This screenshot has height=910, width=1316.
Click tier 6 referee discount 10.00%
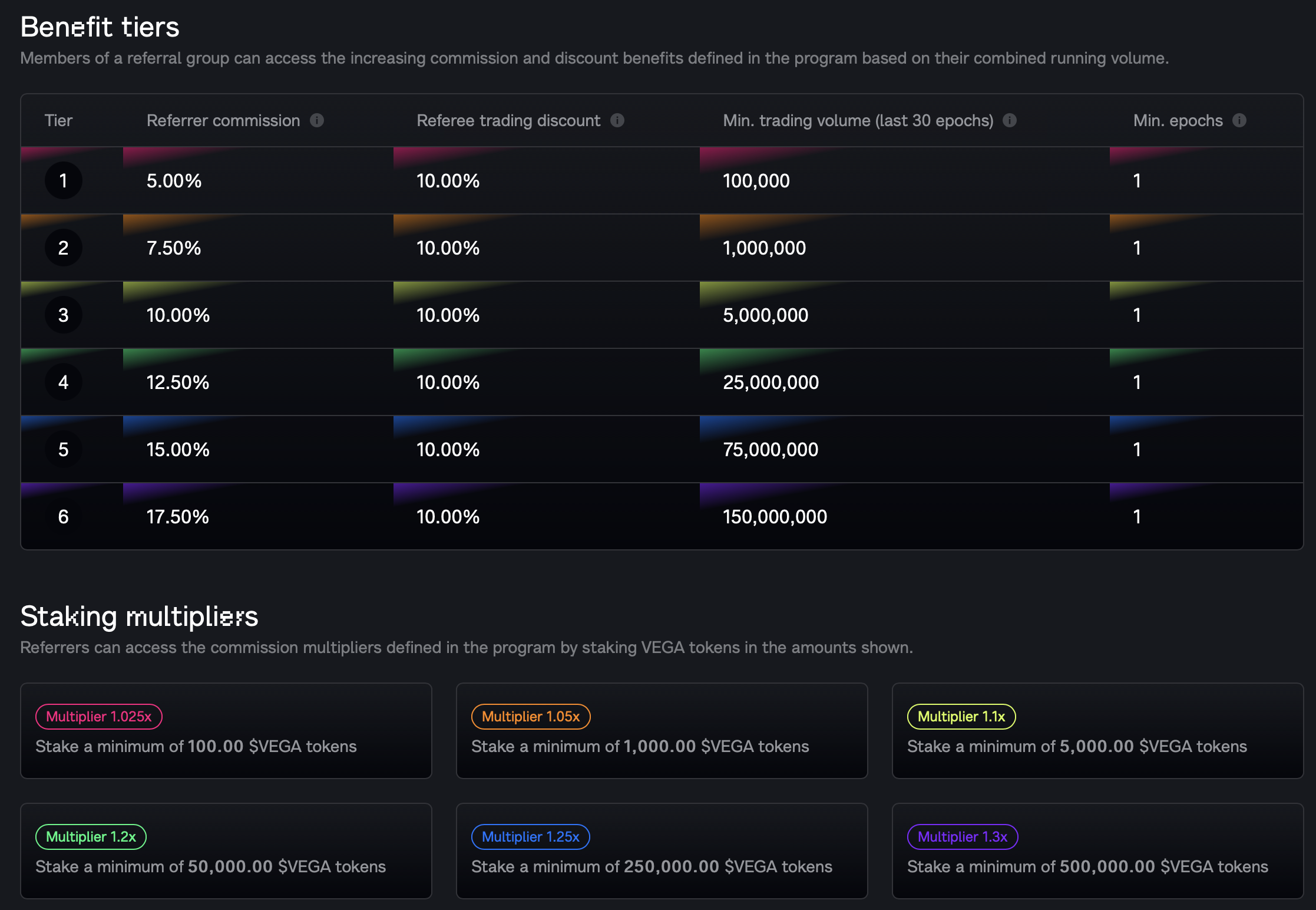[x=448, y=516]
